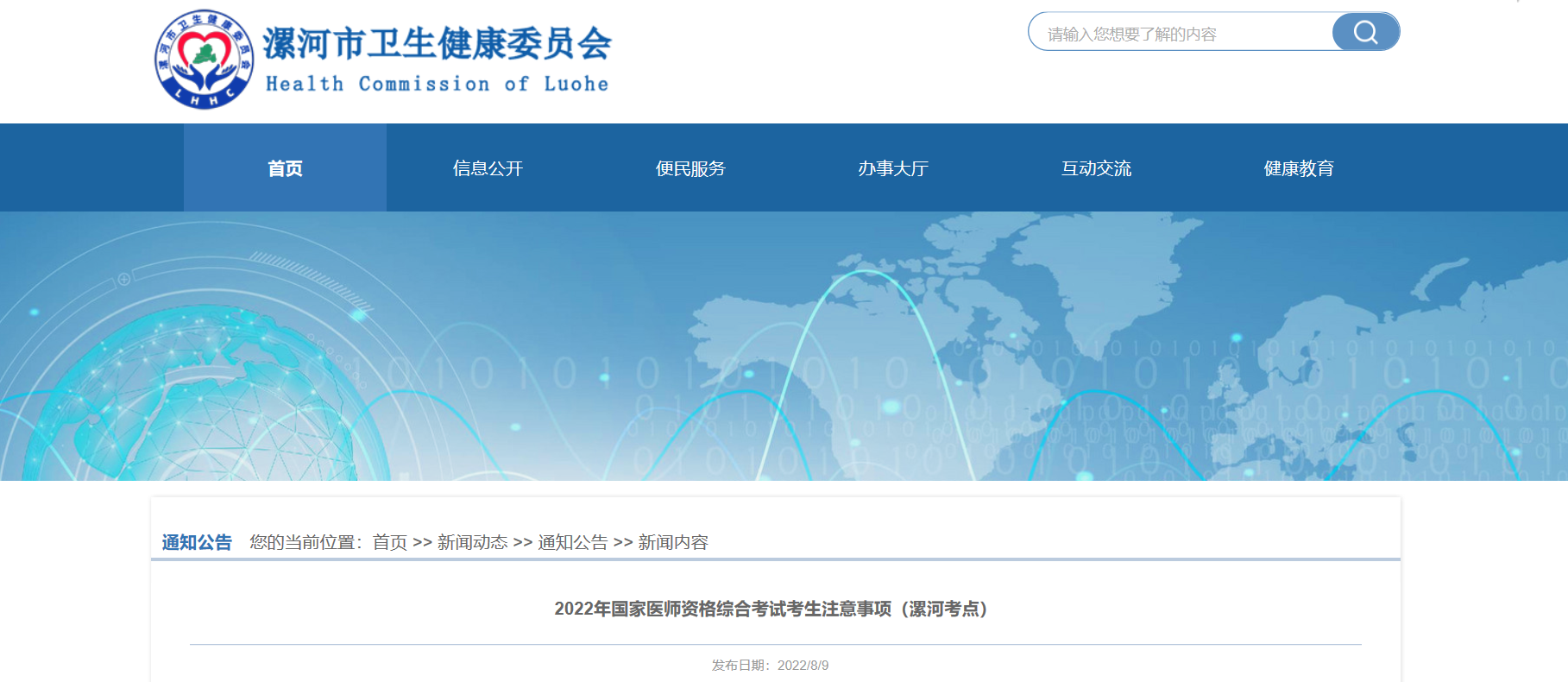The width and height of the screenshot is (1568, 682).
Task: Open the 信息公开 navigation menu
Action: (x=488, y=167)
